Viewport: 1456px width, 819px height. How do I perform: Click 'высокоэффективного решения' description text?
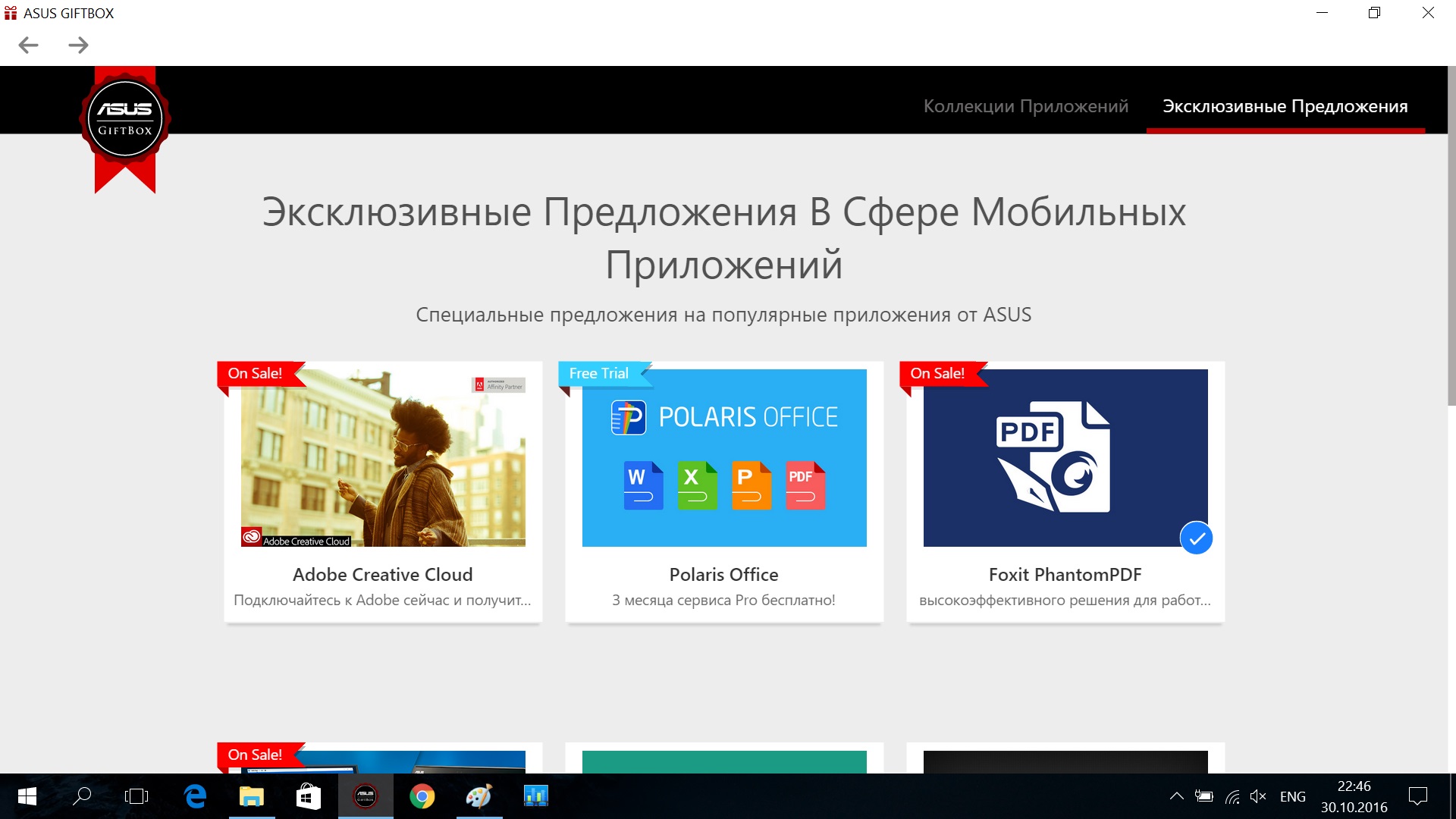tap(1065, 600)
